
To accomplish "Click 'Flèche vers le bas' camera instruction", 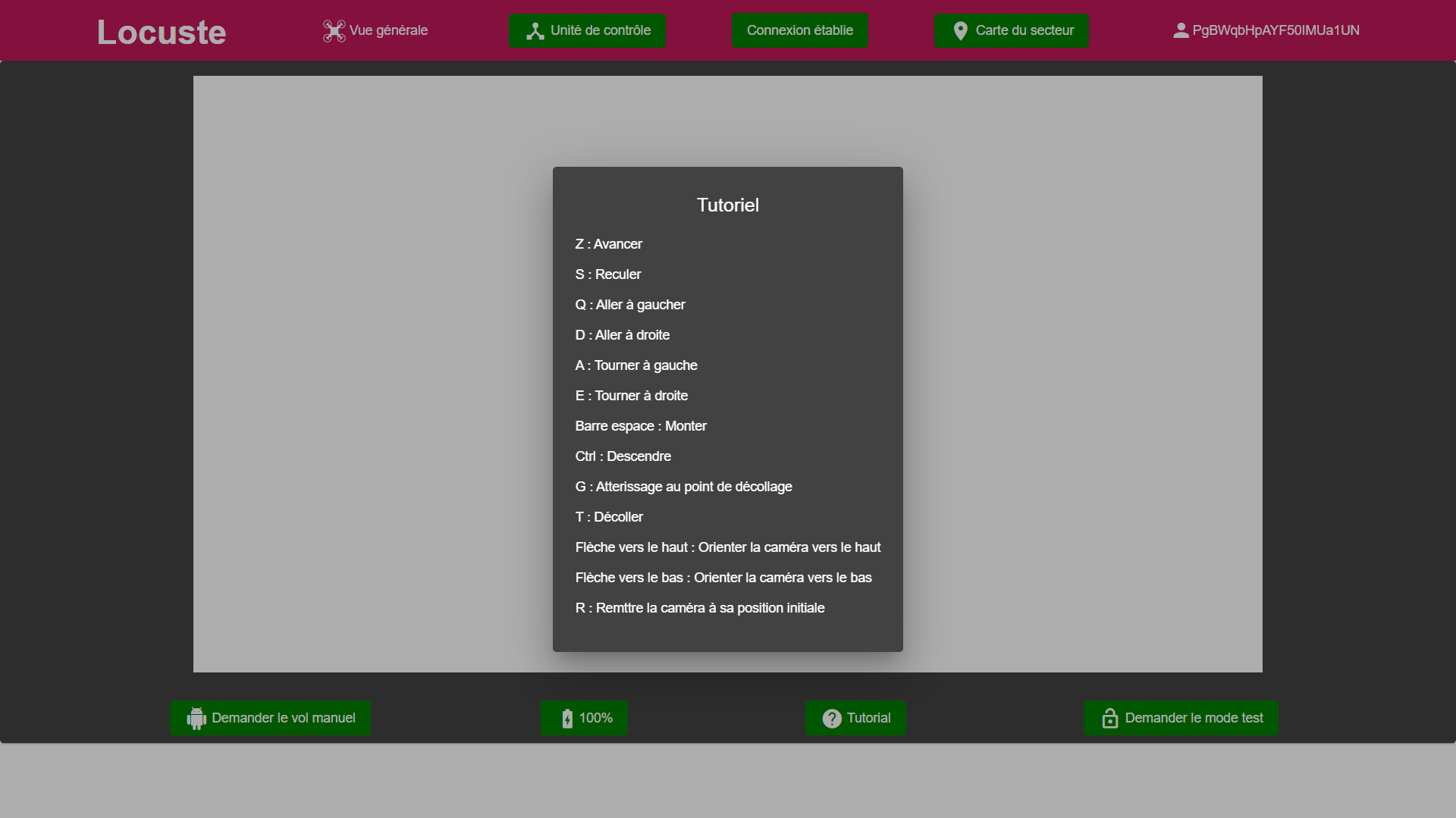I will point(723,578).
